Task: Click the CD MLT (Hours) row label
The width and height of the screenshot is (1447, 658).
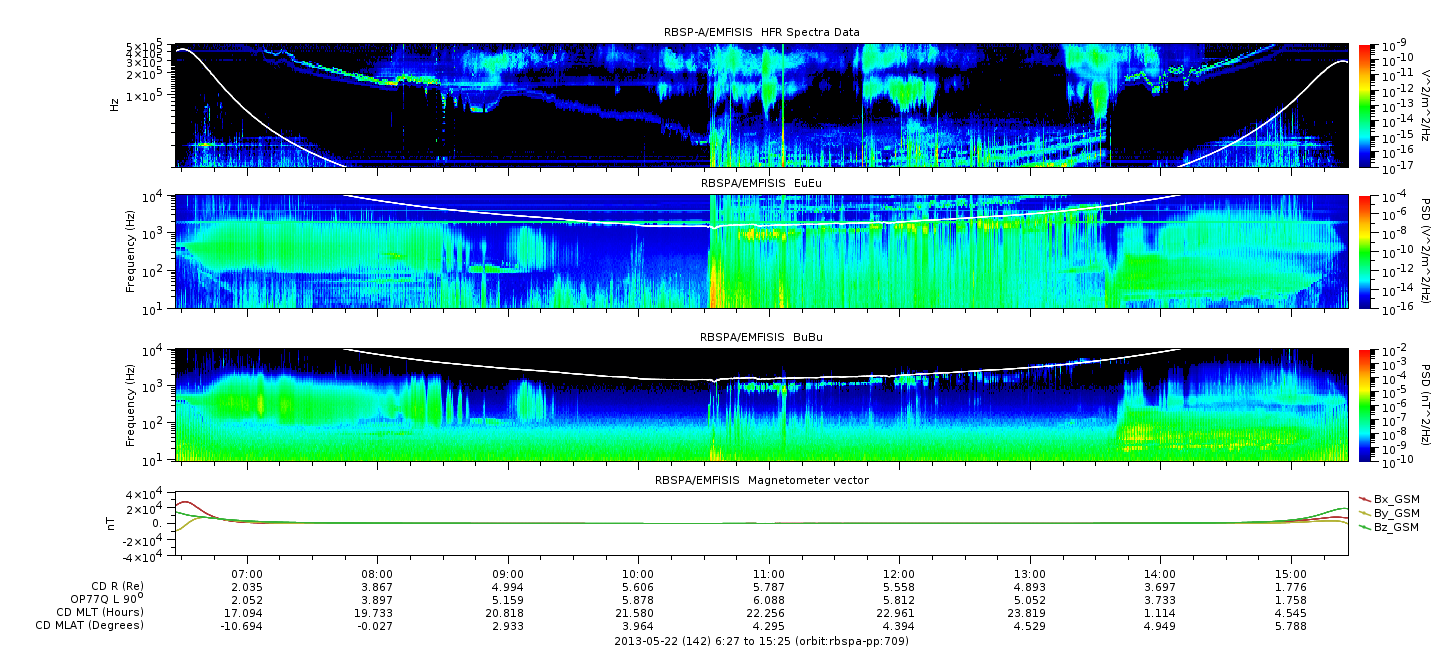Action: pyautogui.click(x=99, y=612)
